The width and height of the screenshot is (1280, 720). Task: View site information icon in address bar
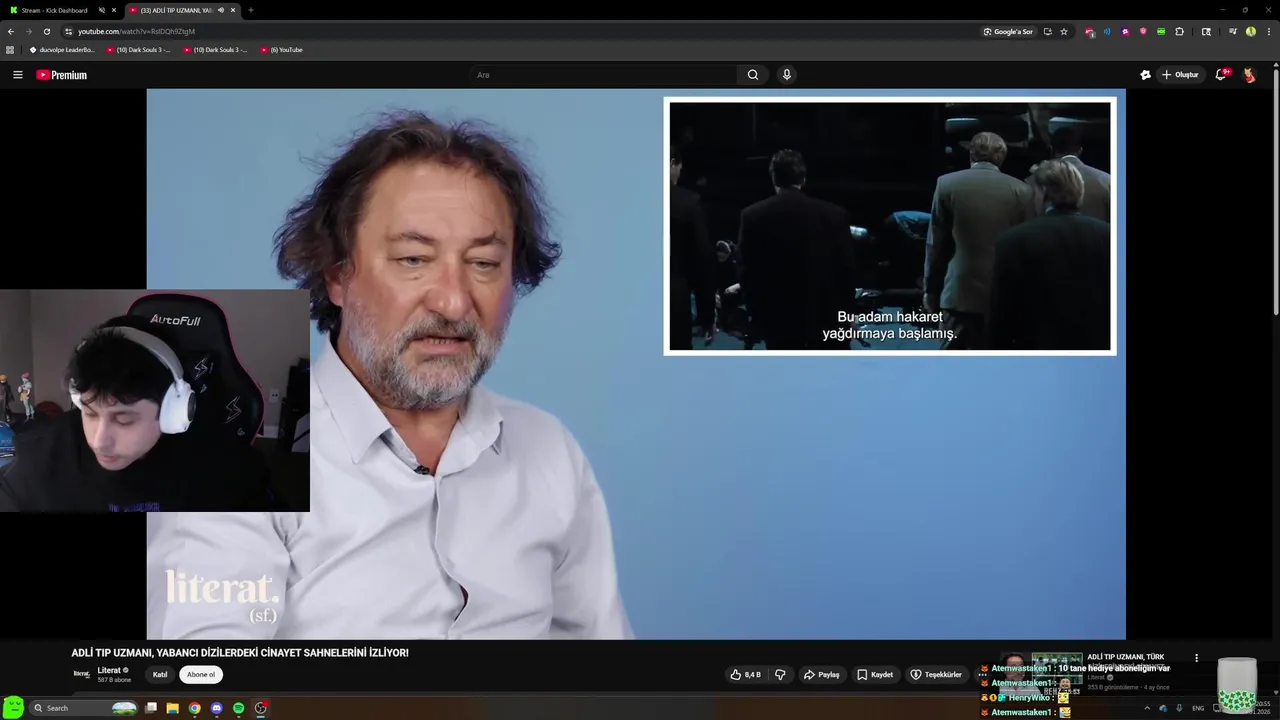[x=68, y=31]
